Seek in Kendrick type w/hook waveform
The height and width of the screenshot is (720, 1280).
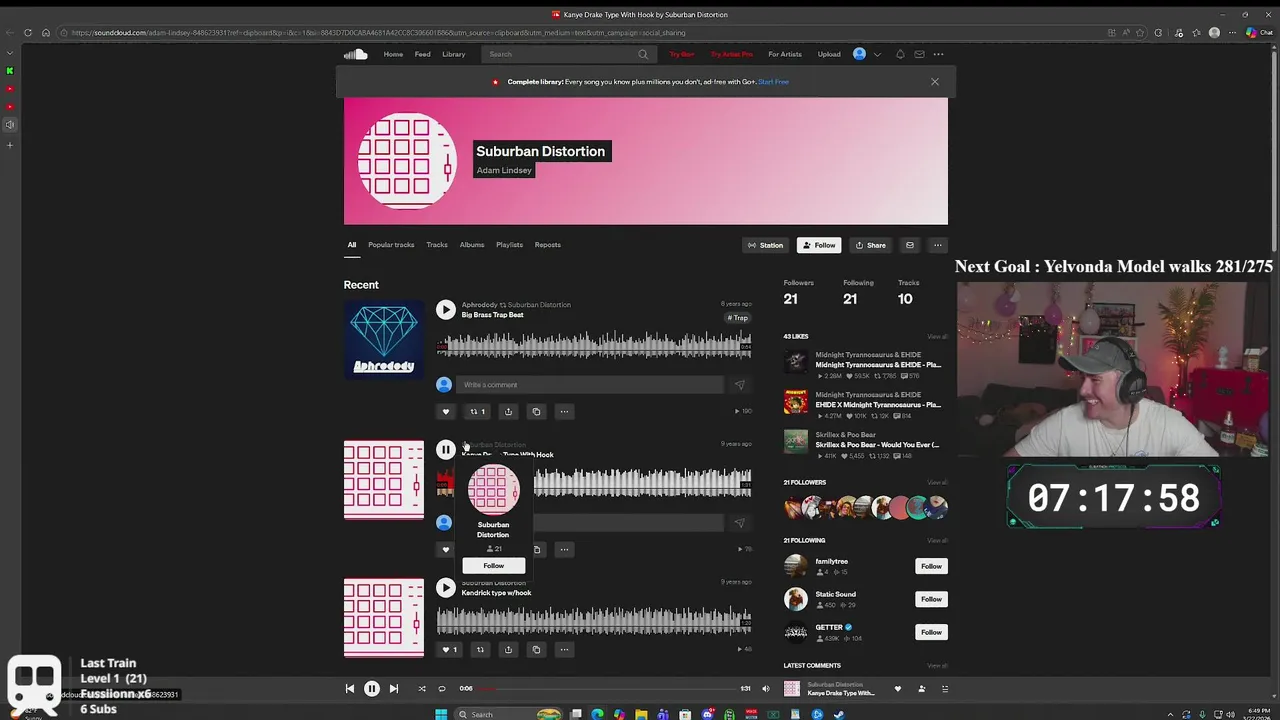594,621
